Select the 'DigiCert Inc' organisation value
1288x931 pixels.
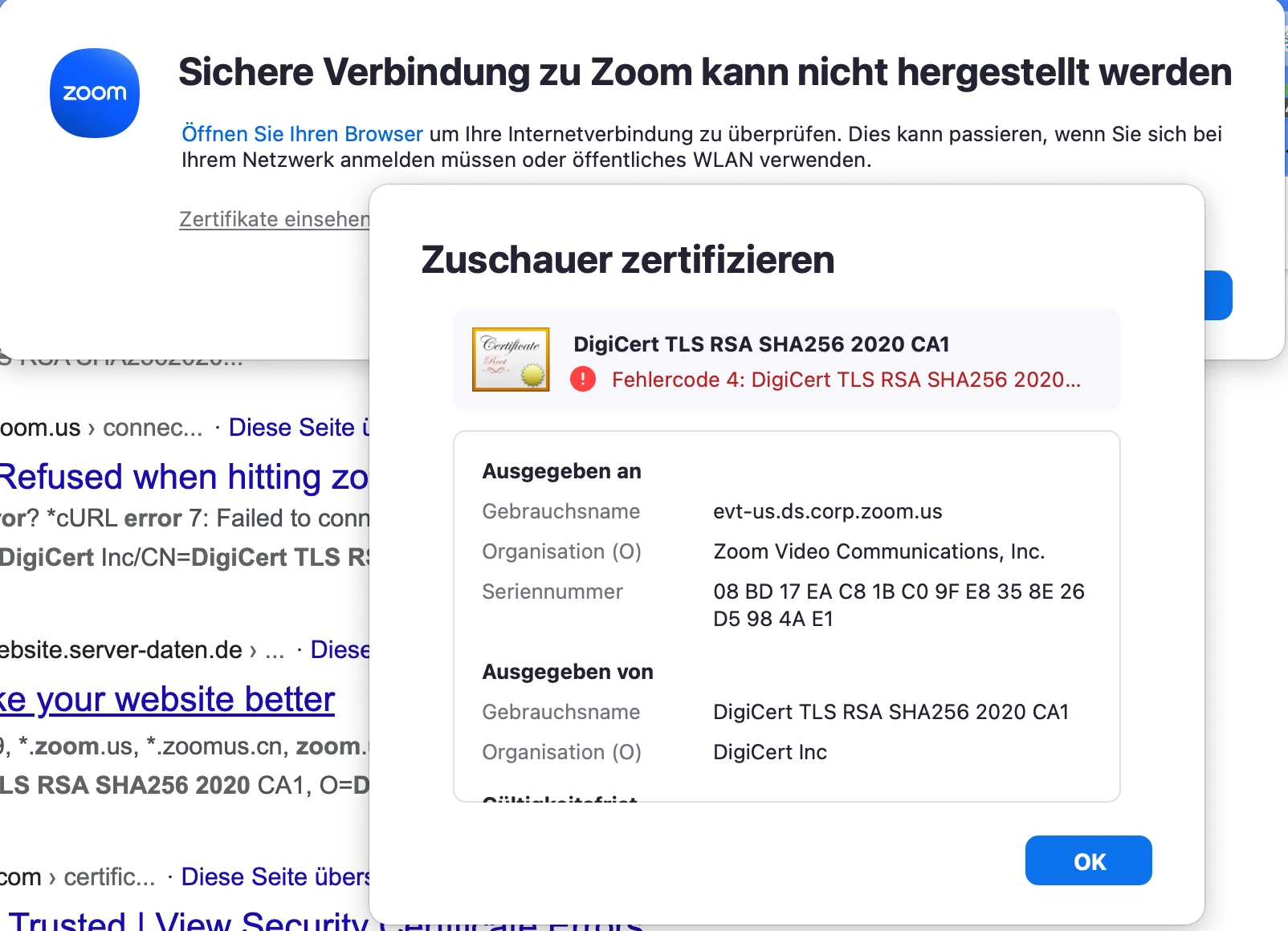(770, 752)
